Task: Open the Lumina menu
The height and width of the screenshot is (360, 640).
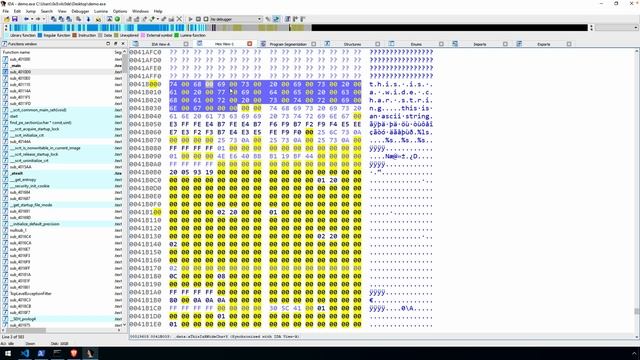Action: click(x=101, y=11)
